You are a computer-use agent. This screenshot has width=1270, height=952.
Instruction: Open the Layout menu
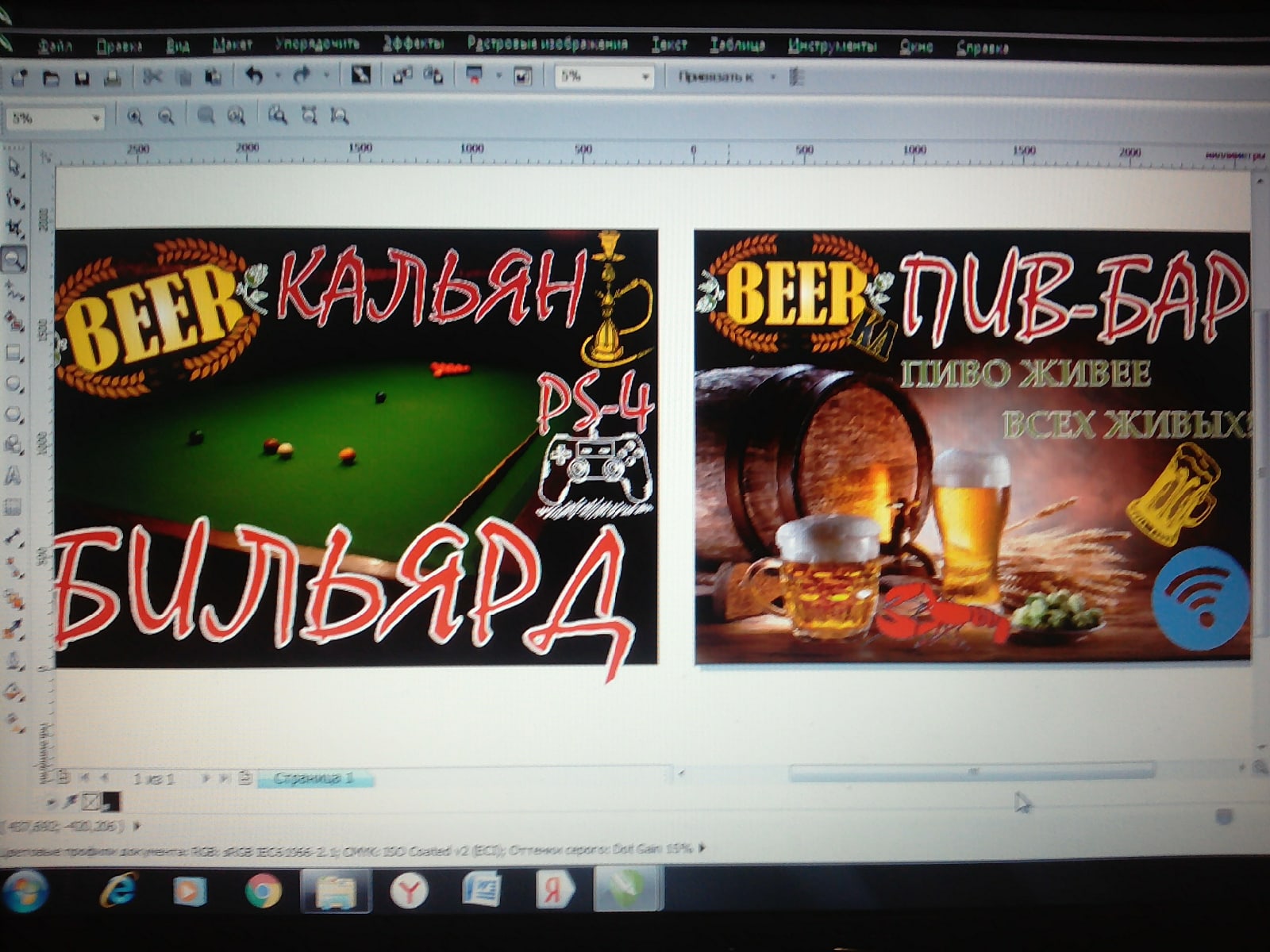(x=233, y=45)
